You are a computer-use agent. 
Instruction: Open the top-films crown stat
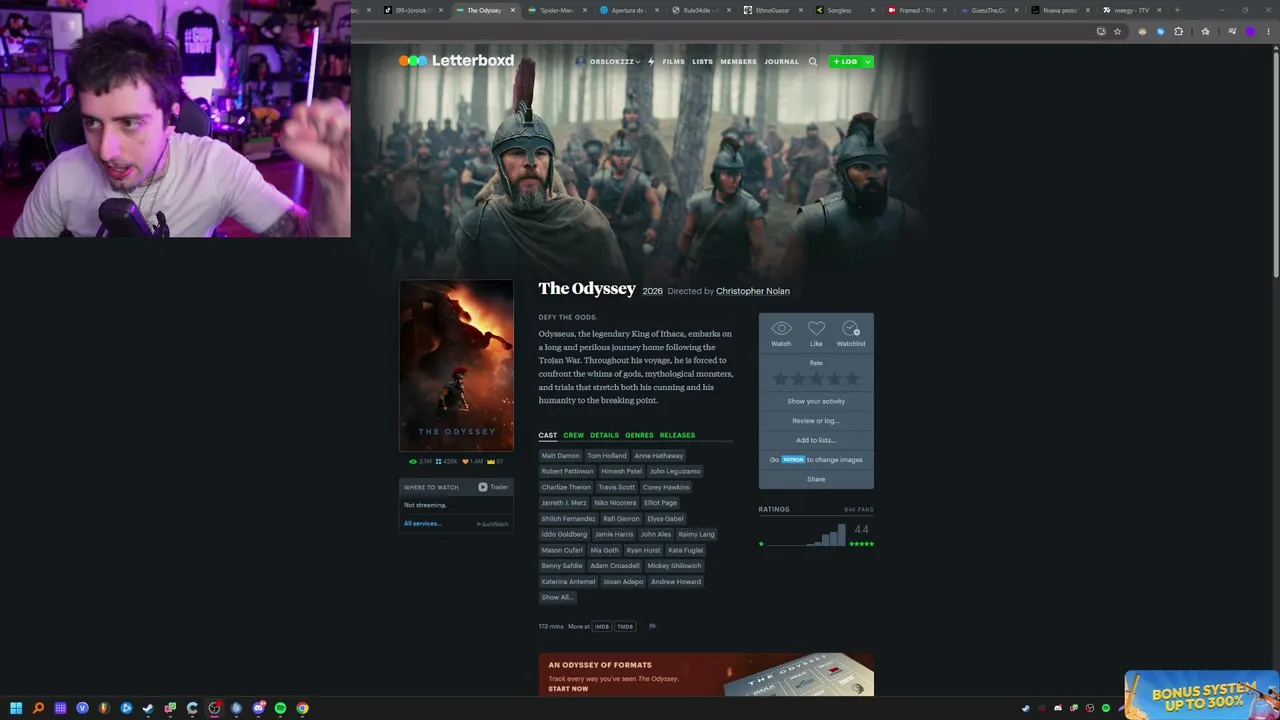coord(494,461)
